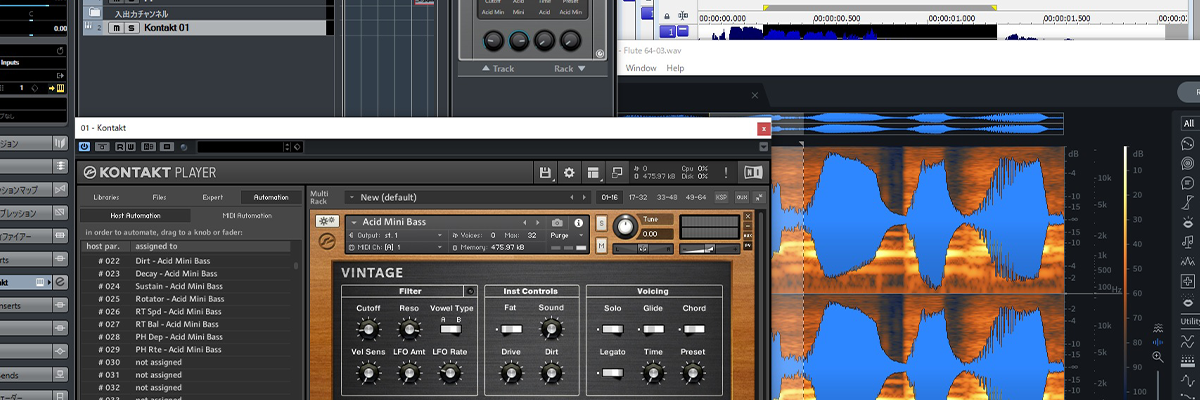
Task: Toggle Kontakt browser panel view icon
Action: coord(593,172)
